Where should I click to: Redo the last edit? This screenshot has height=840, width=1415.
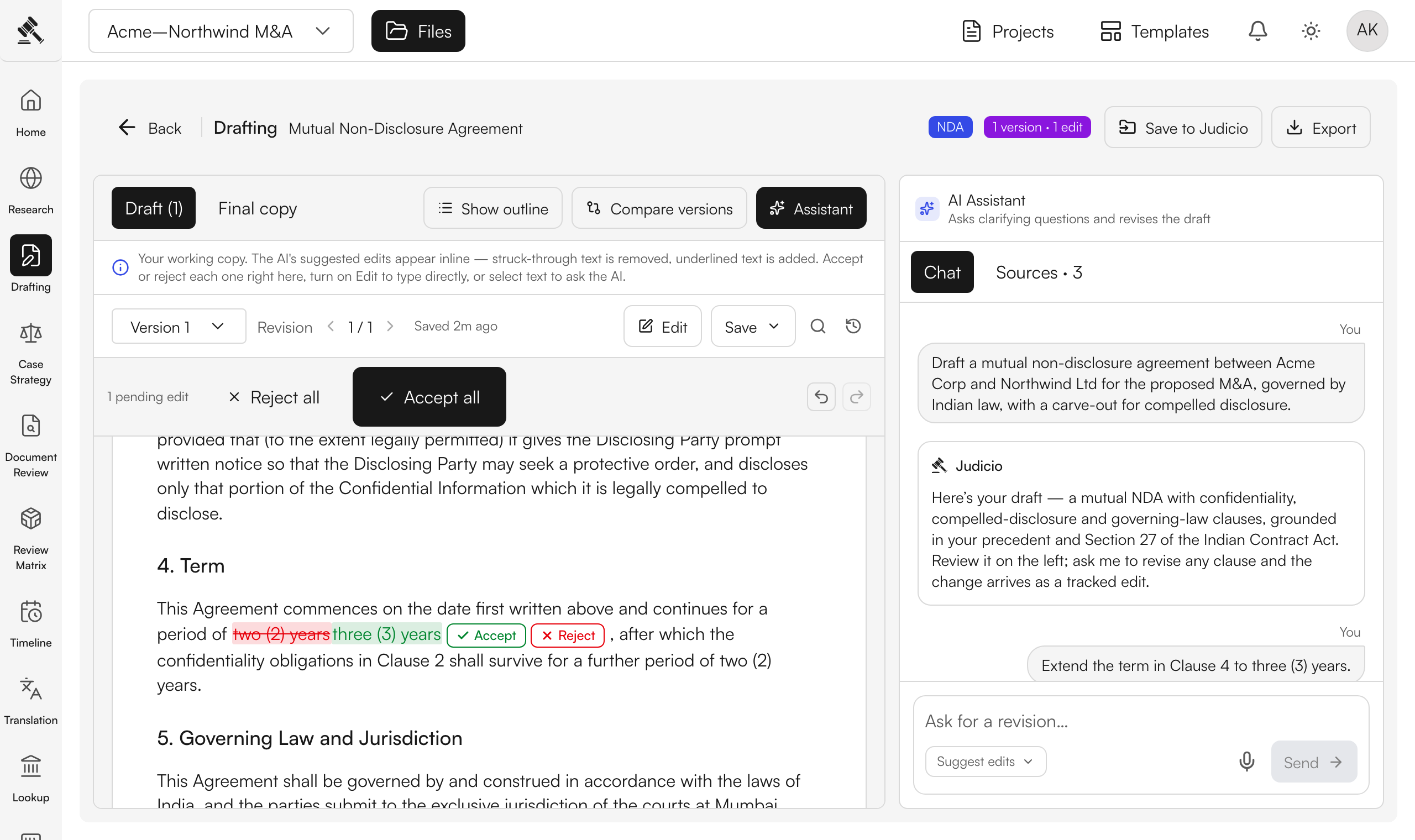click(857, 397)
